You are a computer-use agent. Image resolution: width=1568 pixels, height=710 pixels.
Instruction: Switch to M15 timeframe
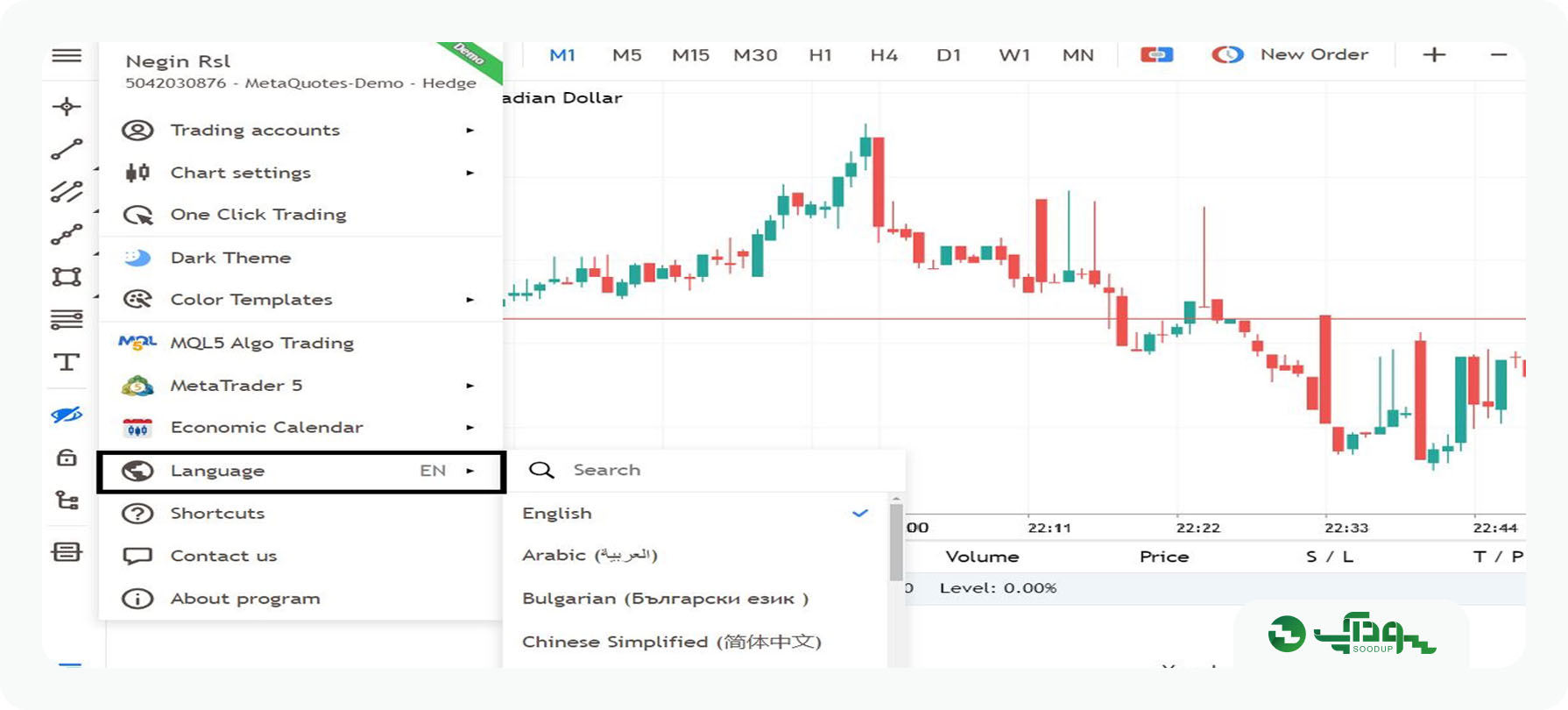point(690,55)
